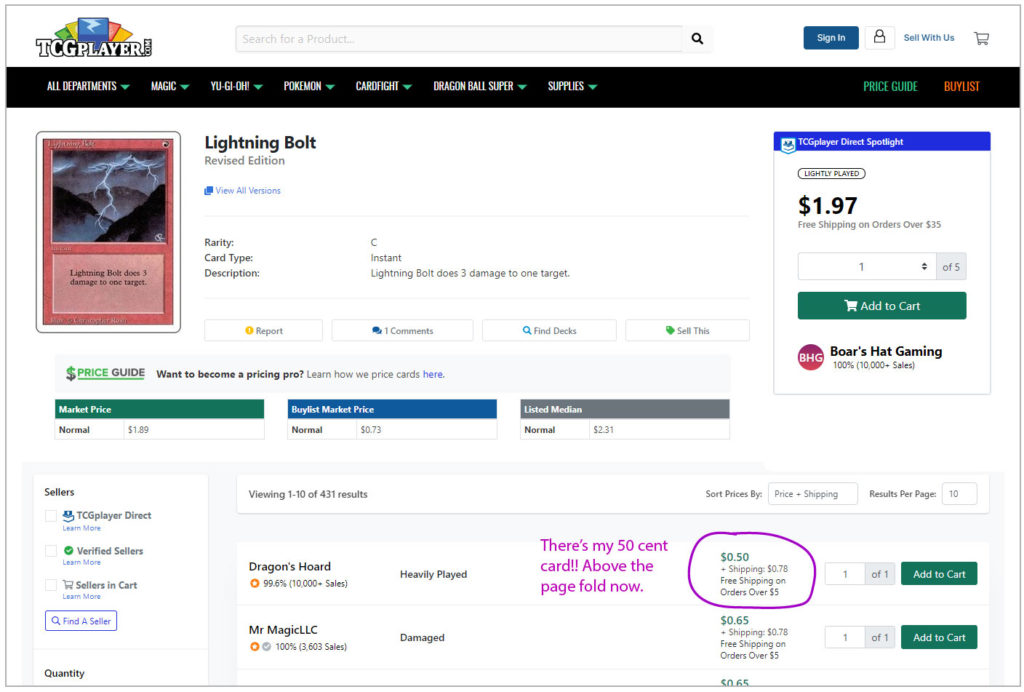Click the $1.89 Market Price value
This screenshot has width=1024, height=692.
pos(138,430)
